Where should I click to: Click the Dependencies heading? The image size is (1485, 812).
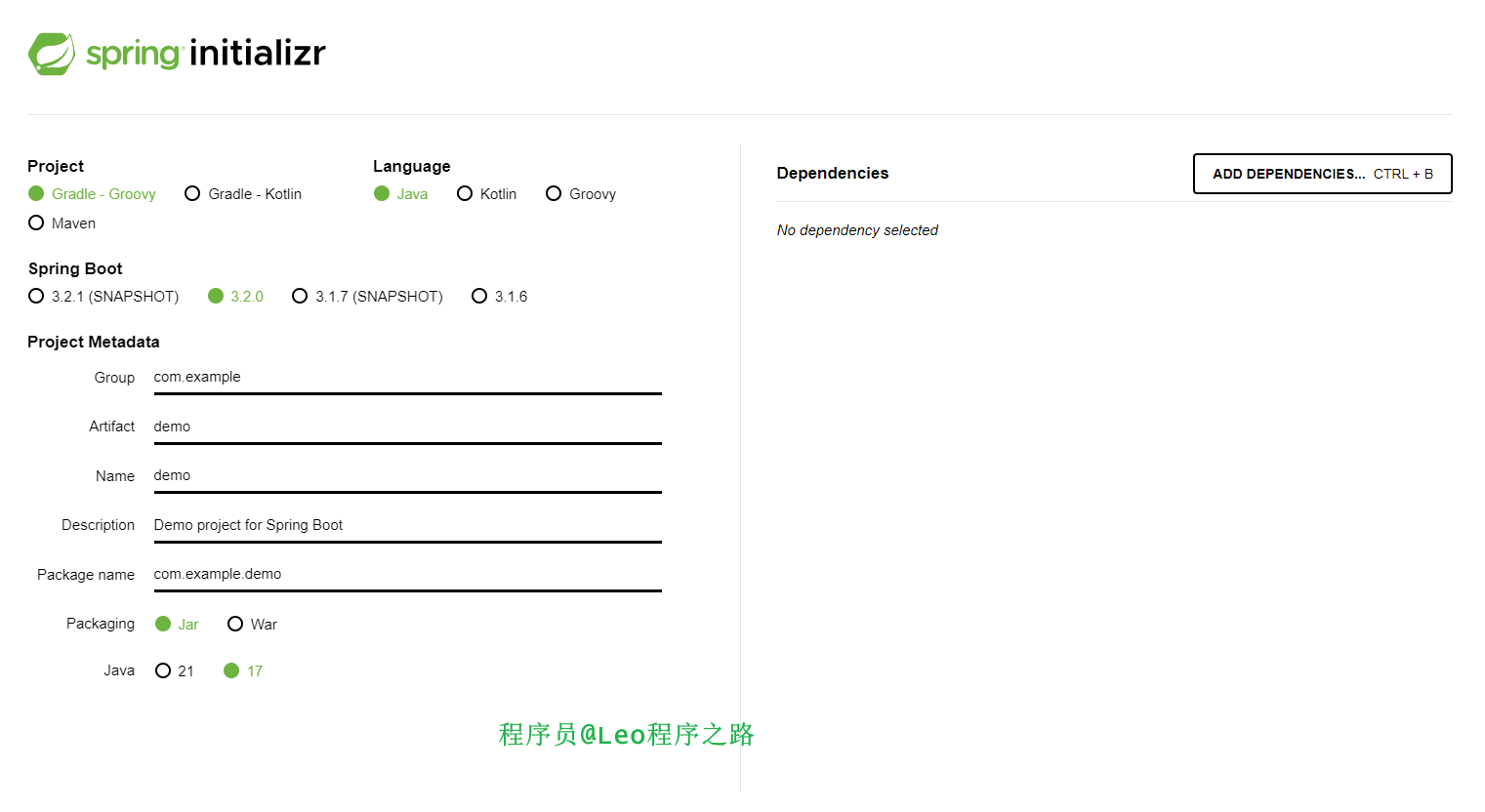coord(833,174)
